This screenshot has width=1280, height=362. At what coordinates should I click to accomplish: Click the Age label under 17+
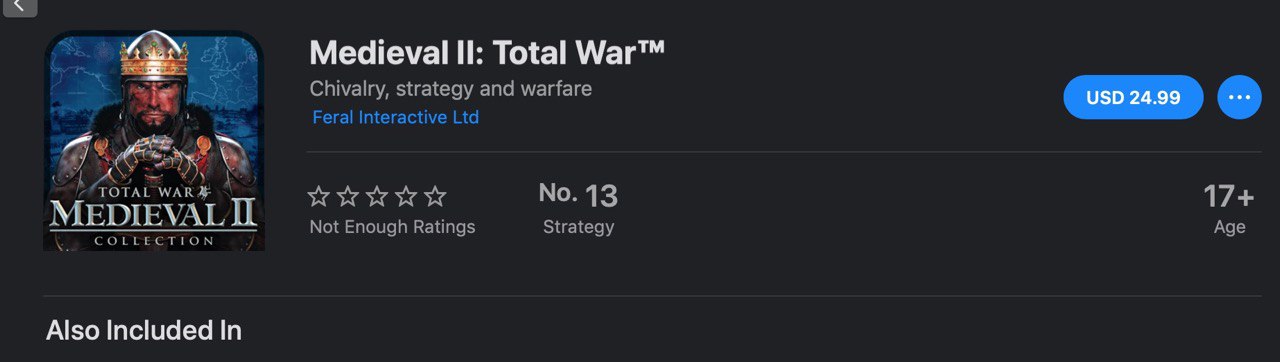1229,227
